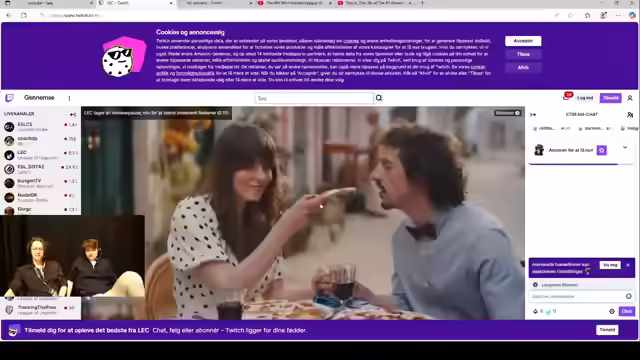Click the Log ind button
Screen dimensions: 640x360
[x=585, y=98]
